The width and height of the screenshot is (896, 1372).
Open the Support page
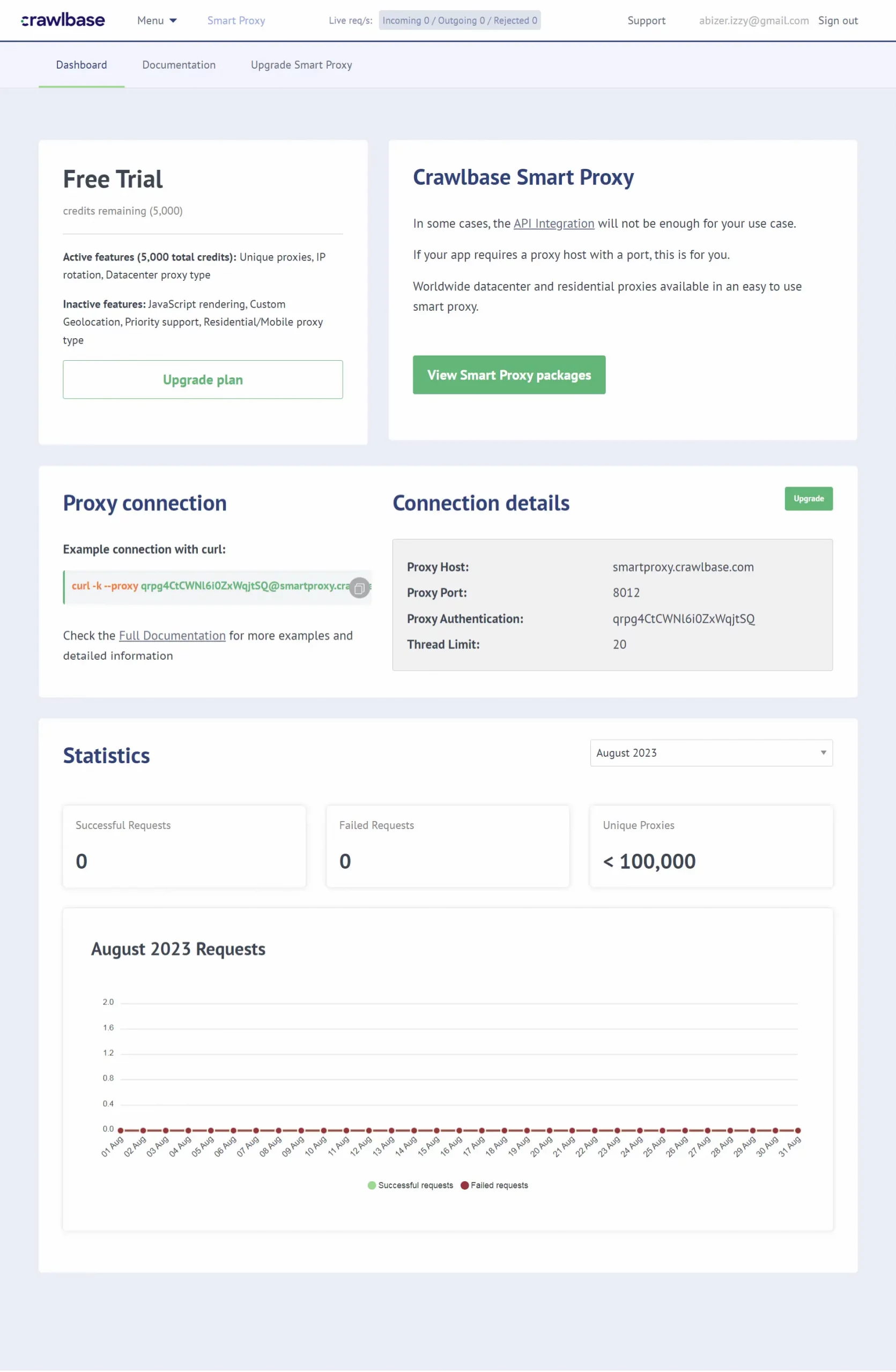[x=646, y=20]
